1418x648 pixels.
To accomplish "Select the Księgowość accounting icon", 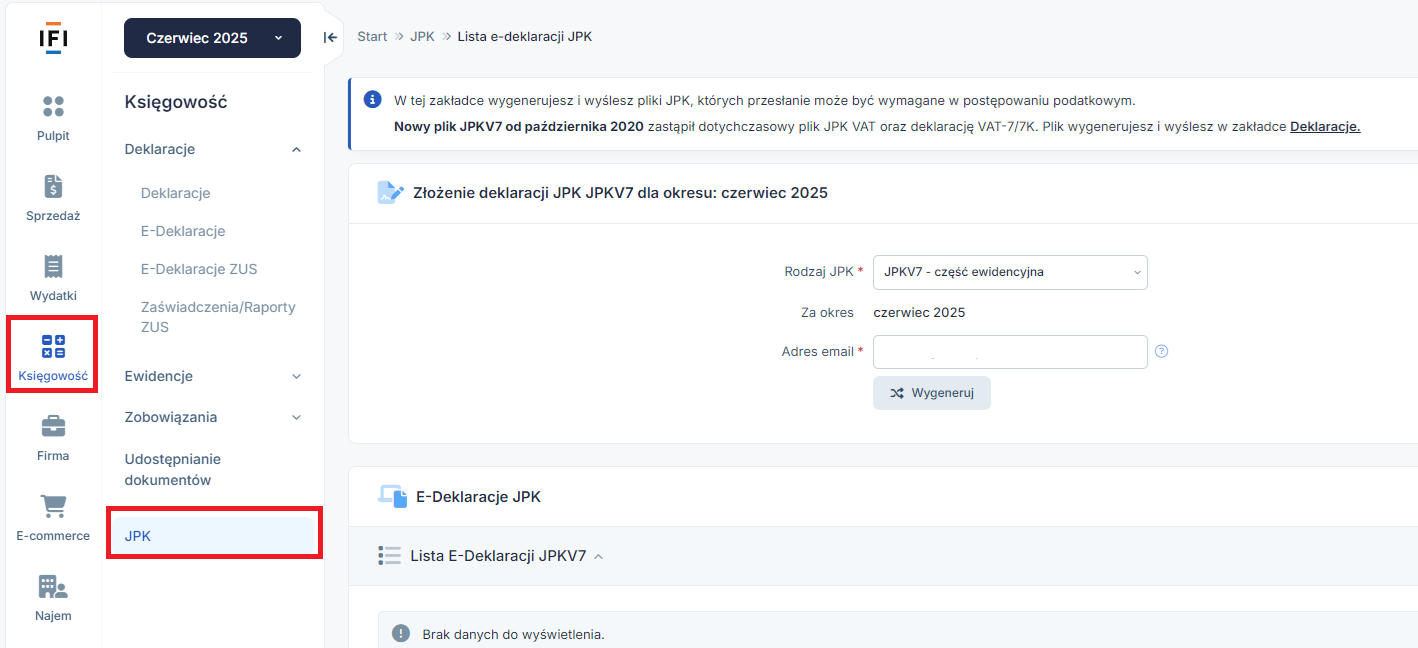I will click(53, 347).
